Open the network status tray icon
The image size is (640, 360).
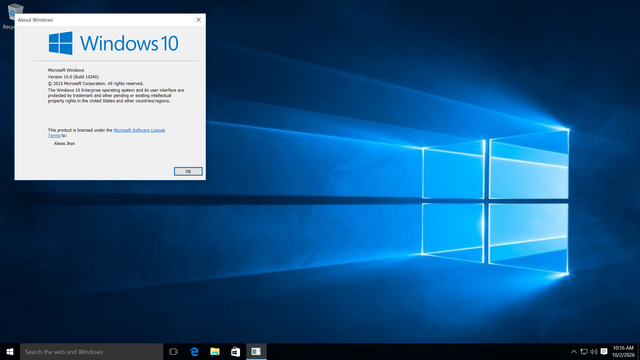tap(584, 351)
